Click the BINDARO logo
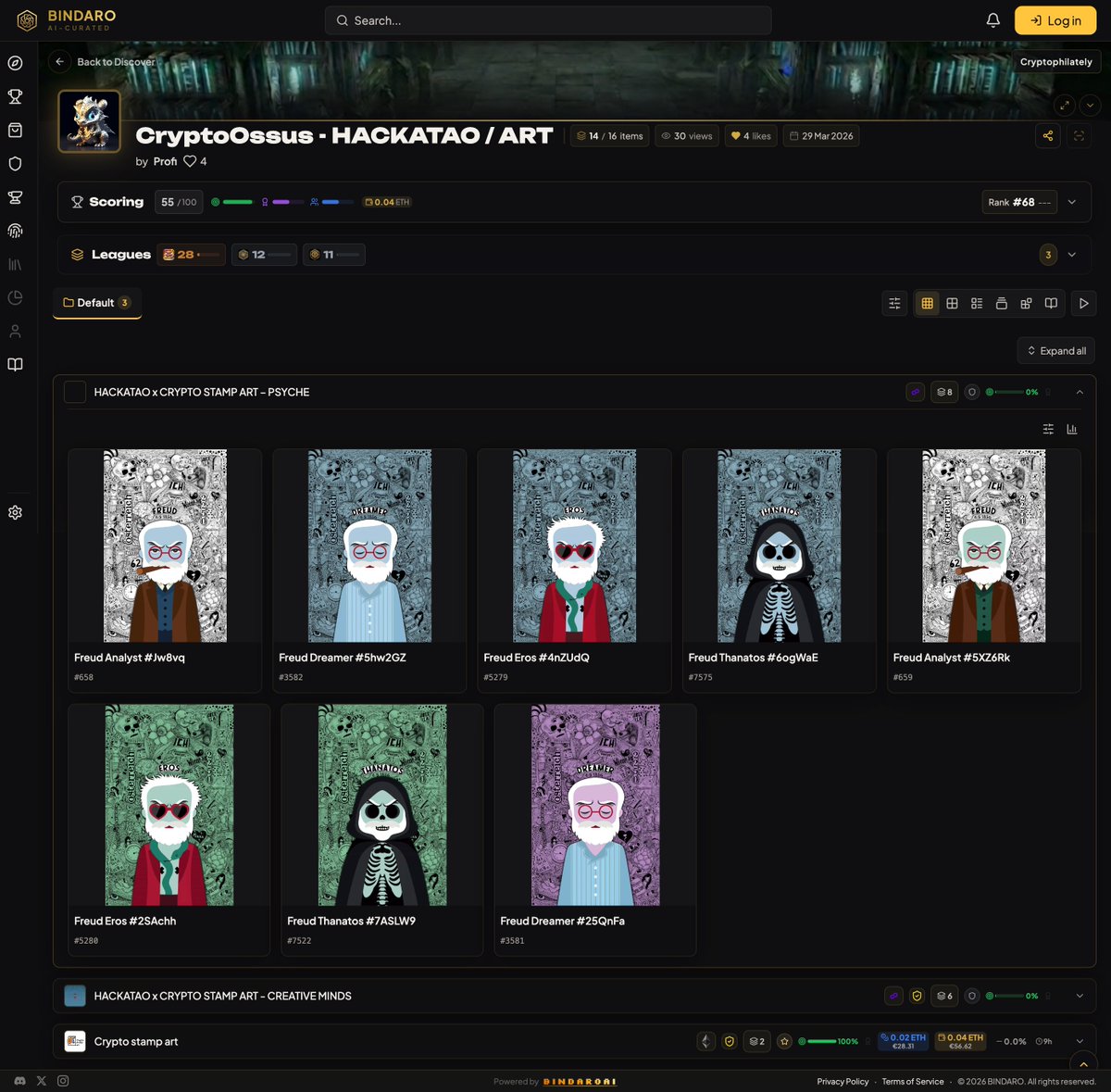 66,19
